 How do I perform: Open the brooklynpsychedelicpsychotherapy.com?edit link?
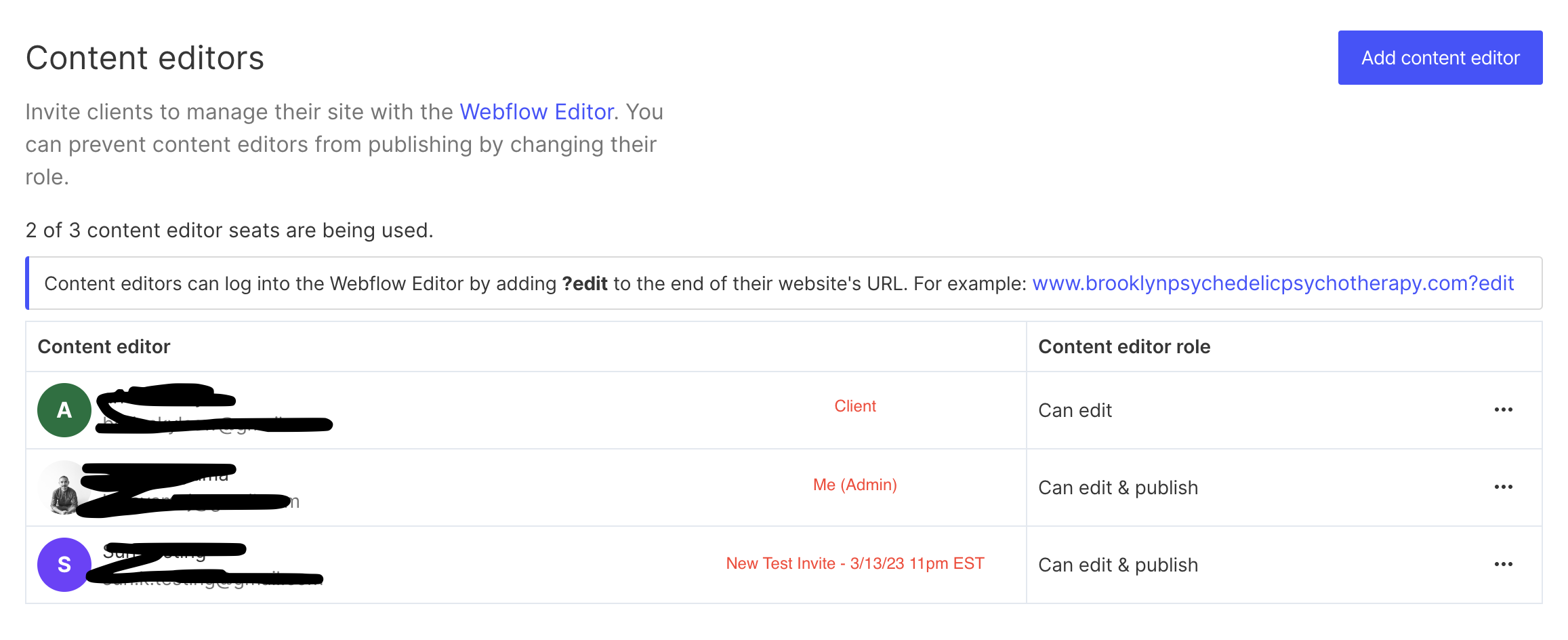click(x=1272, y=283)
